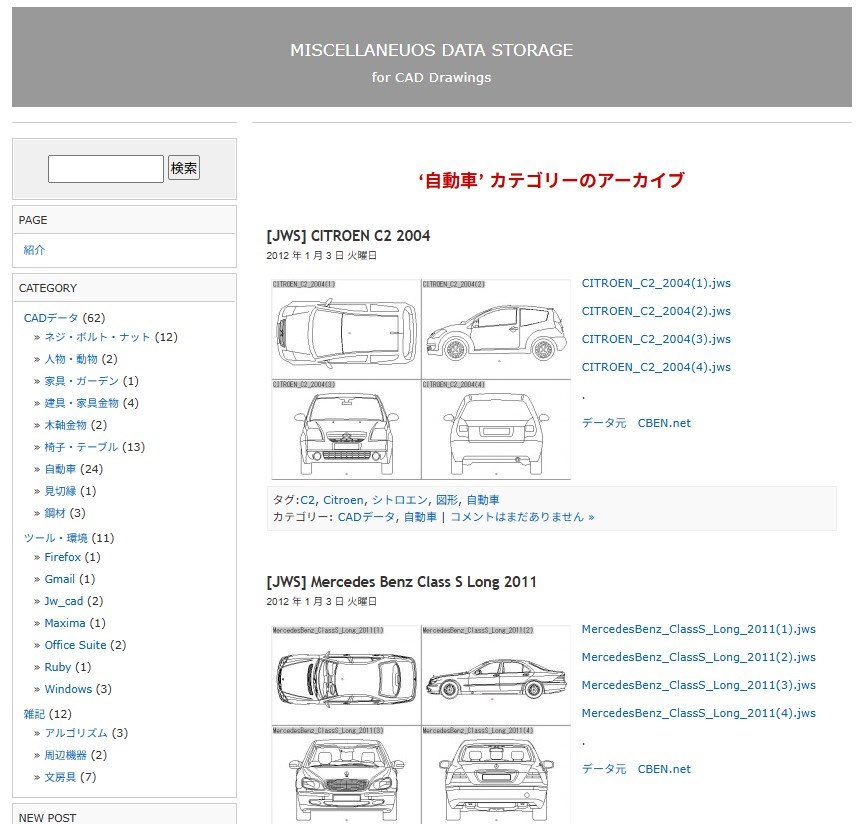This screenshot has height=824, width=860.
Task: Click the CATEGORY sidebar heading
Action: pyautogui.click(x=48, y=288)
